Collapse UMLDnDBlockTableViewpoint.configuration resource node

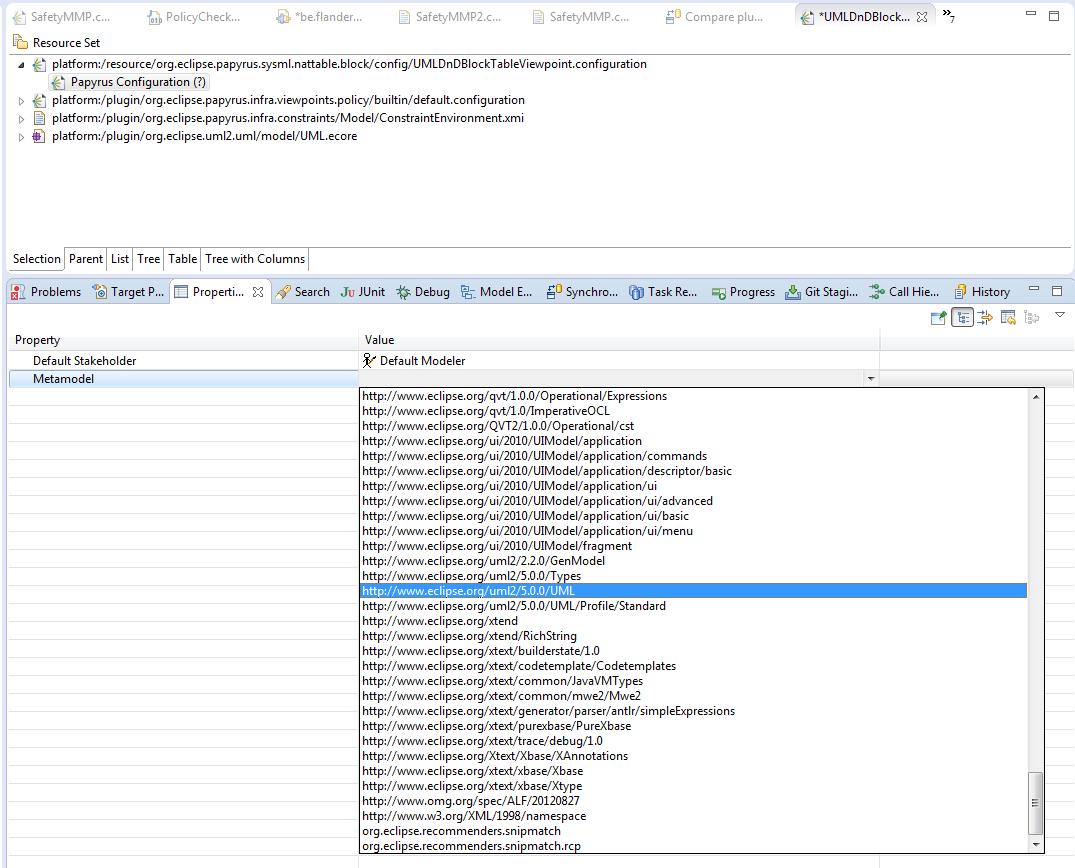(21, 64)
